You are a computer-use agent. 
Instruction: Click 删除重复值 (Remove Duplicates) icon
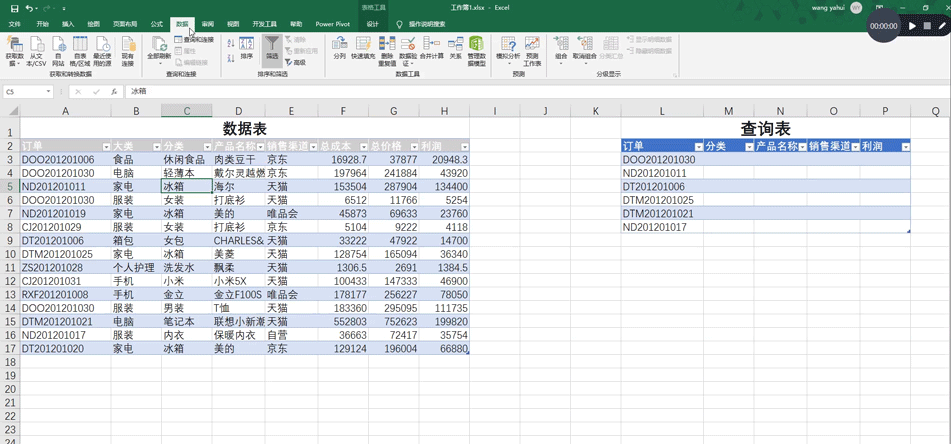pyautogui.click(x=387, y=51)
